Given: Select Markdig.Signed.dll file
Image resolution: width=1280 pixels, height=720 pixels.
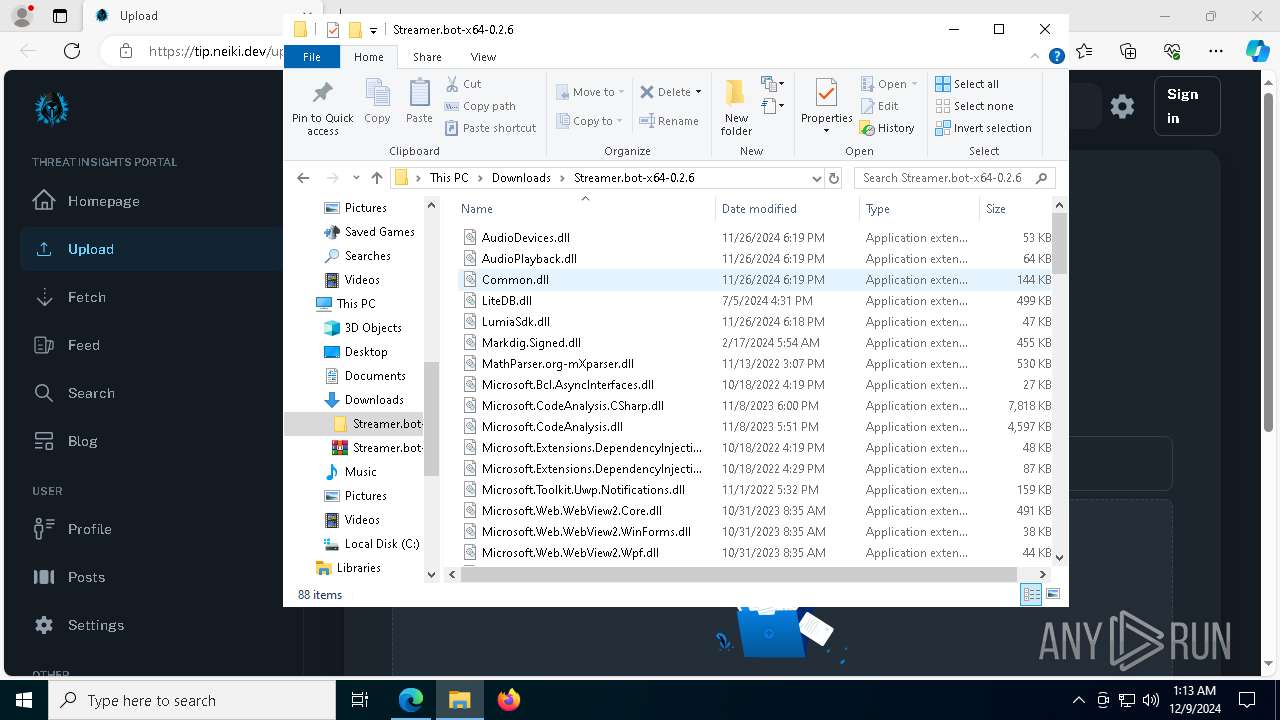Looking at the screenshot, I should coord(530,343).
